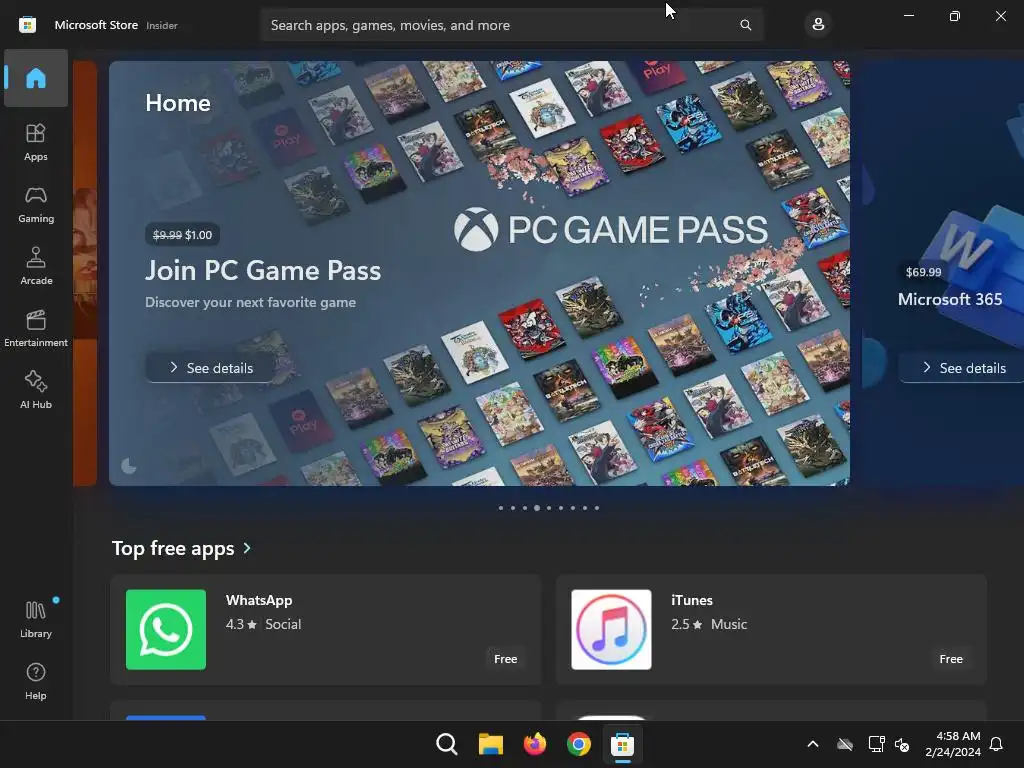Click the Join PC Game Pass headline

click(x=263, y=270)
